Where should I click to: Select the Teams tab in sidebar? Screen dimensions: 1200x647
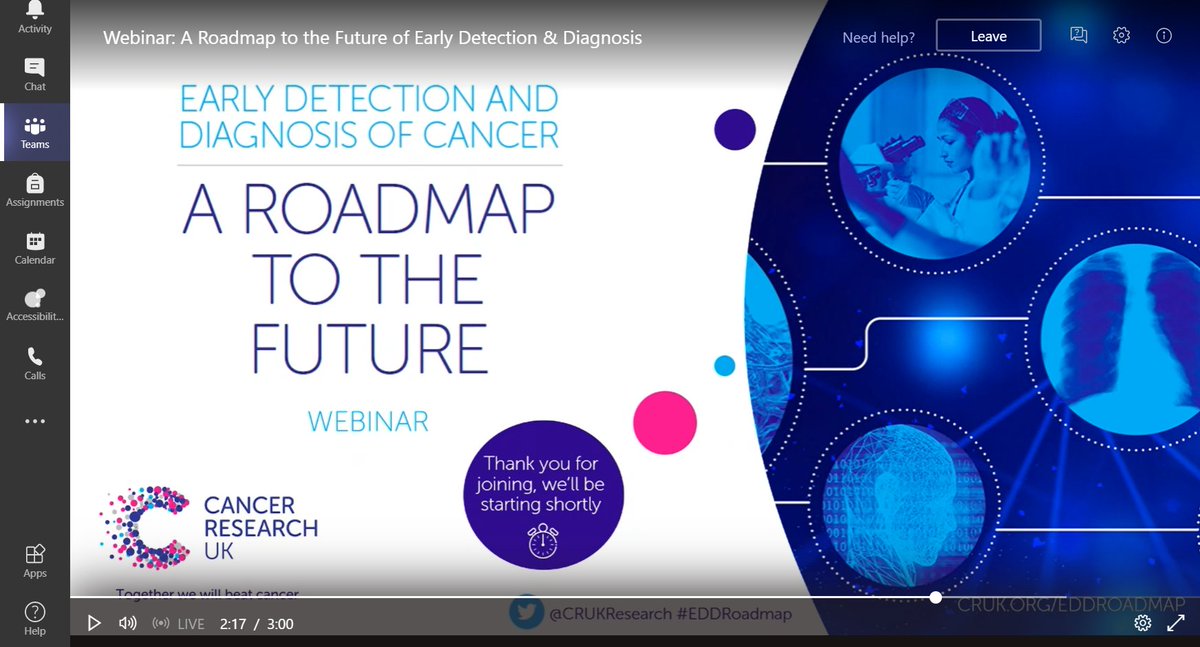(x=34, y=133)
